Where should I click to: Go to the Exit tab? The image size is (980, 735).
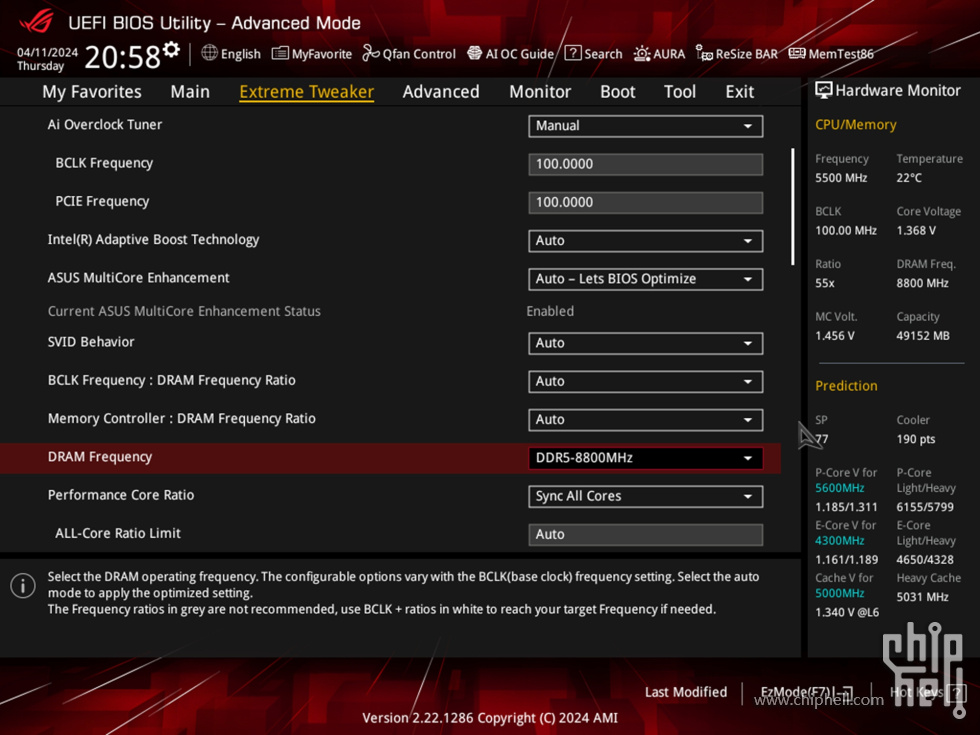pos(739,92)
